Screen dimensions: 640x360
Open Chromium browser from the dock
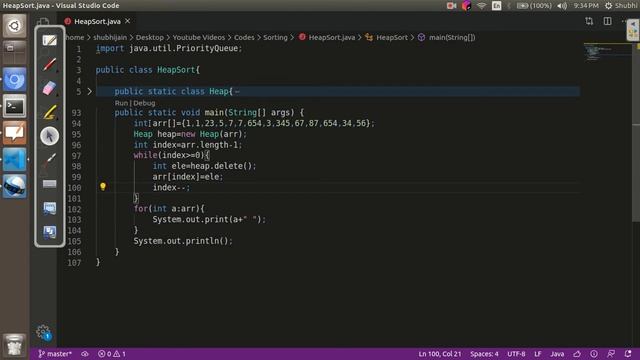14,80
